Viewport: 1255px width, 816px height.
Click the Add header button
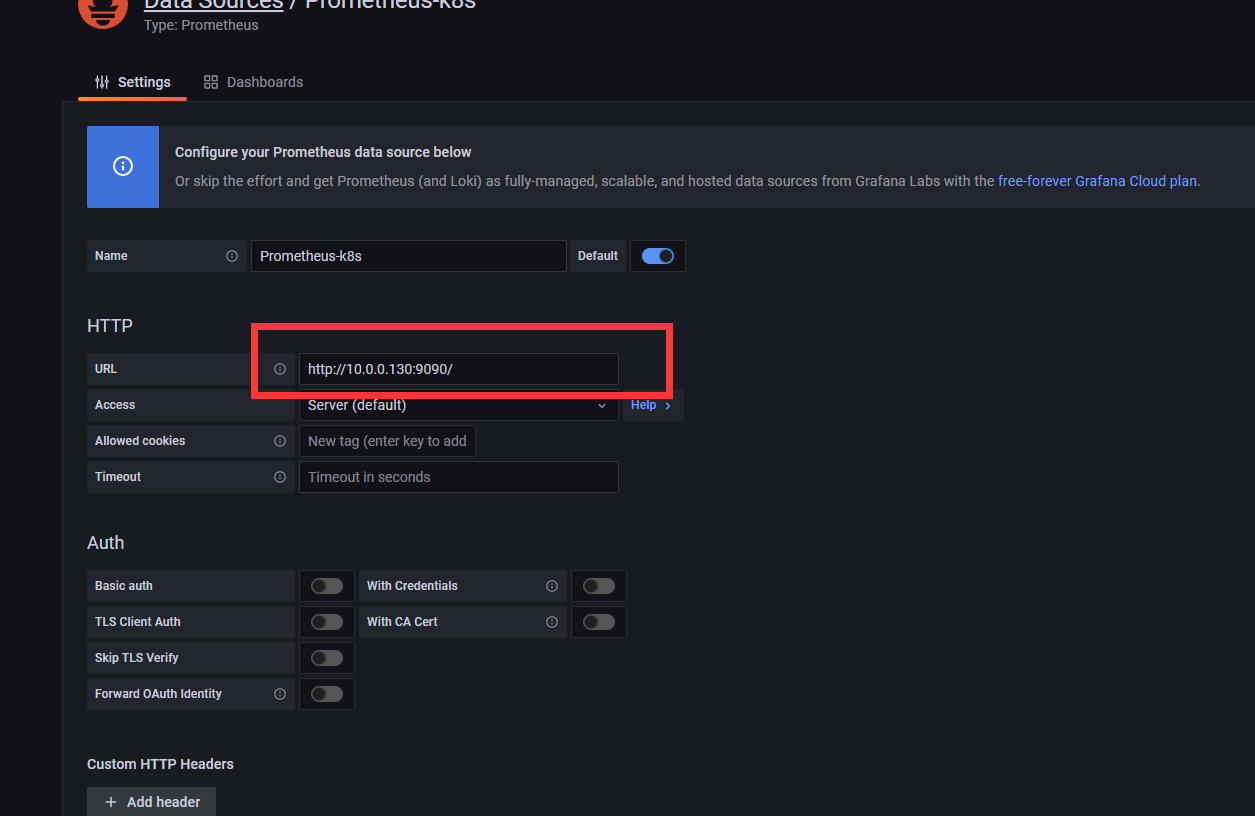[x=151, y=802]
